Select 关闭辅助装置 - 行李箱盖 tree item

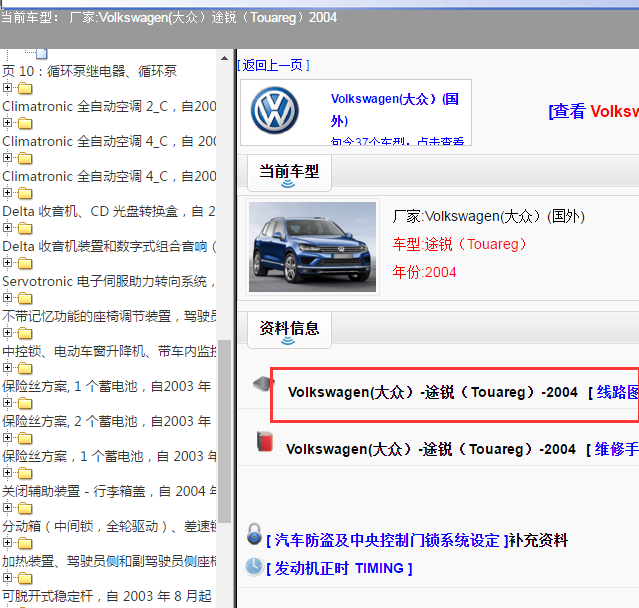pyautogui.click(x=109, y=491)
